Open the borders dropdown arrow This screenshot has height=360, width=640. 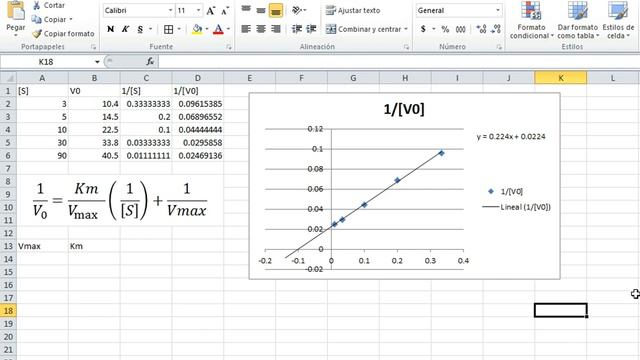click(x=179, y=29)
